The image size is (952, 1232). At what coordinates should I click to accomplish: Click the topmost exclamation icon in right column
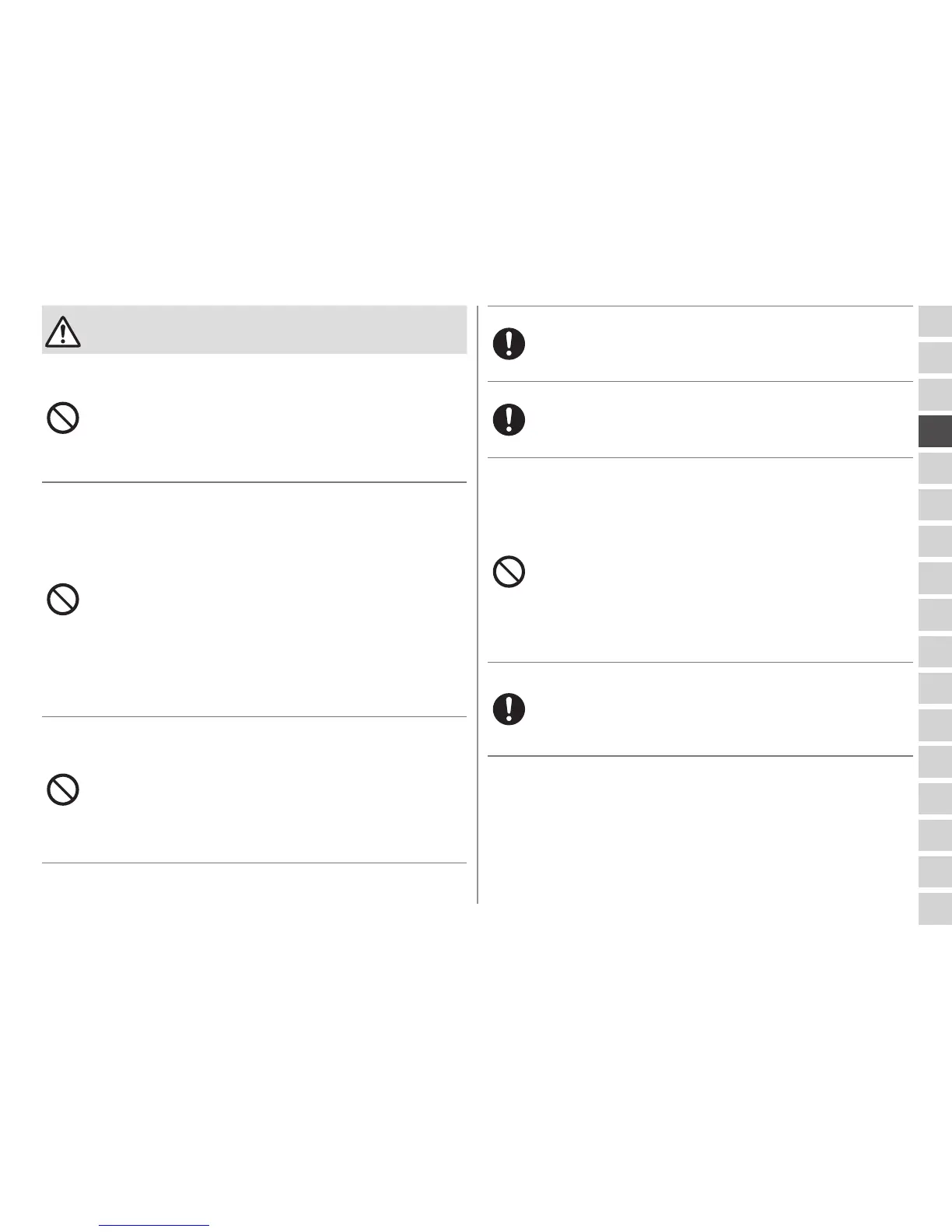click(x=509, y=344)
